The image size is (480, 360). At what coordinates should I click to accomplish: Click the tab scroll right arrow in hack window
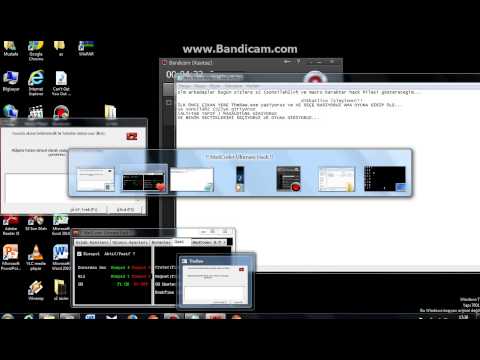[x=225, y=242]
